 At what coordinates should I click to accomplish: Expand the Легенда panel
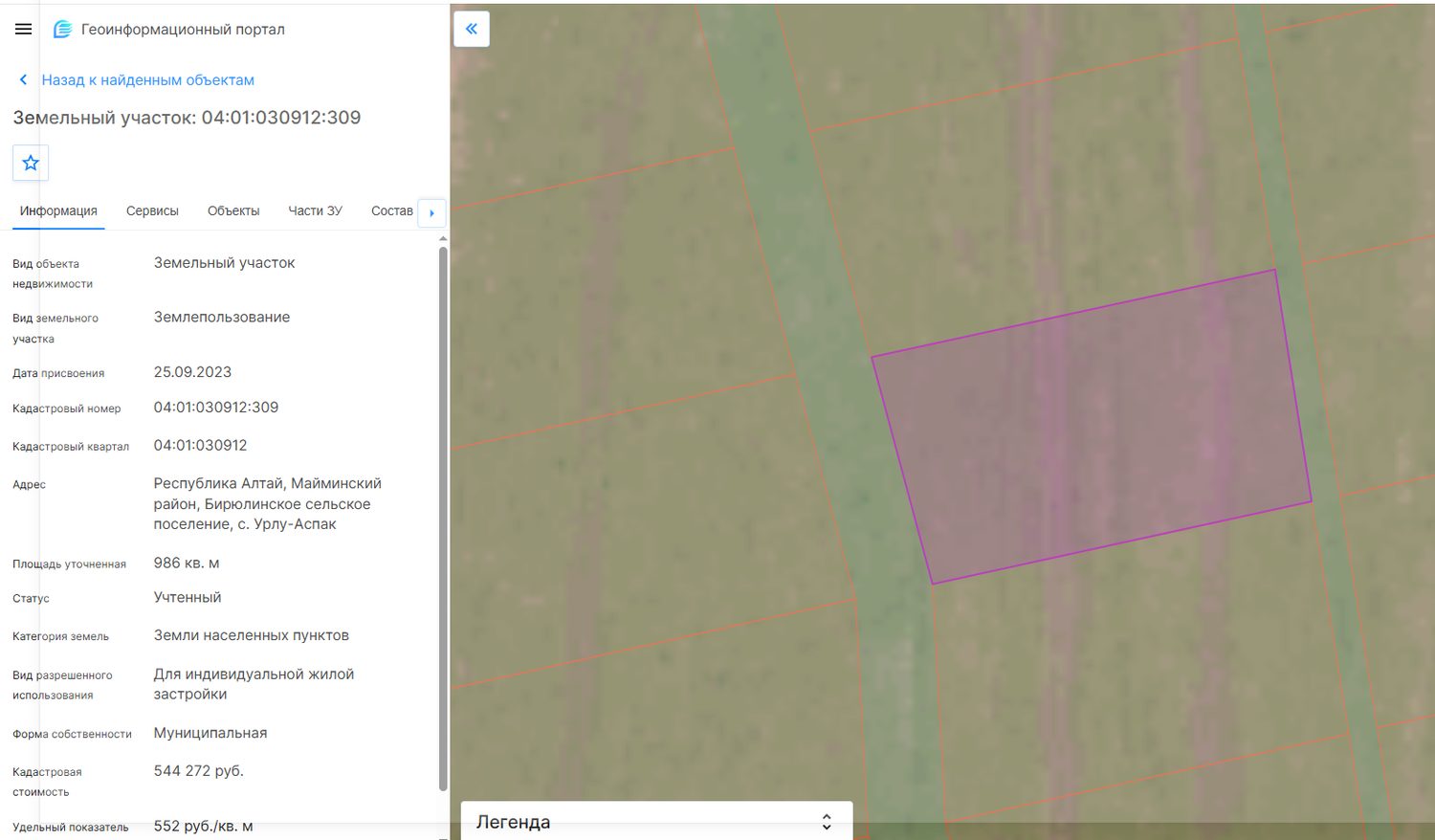(x=656, y=821)
